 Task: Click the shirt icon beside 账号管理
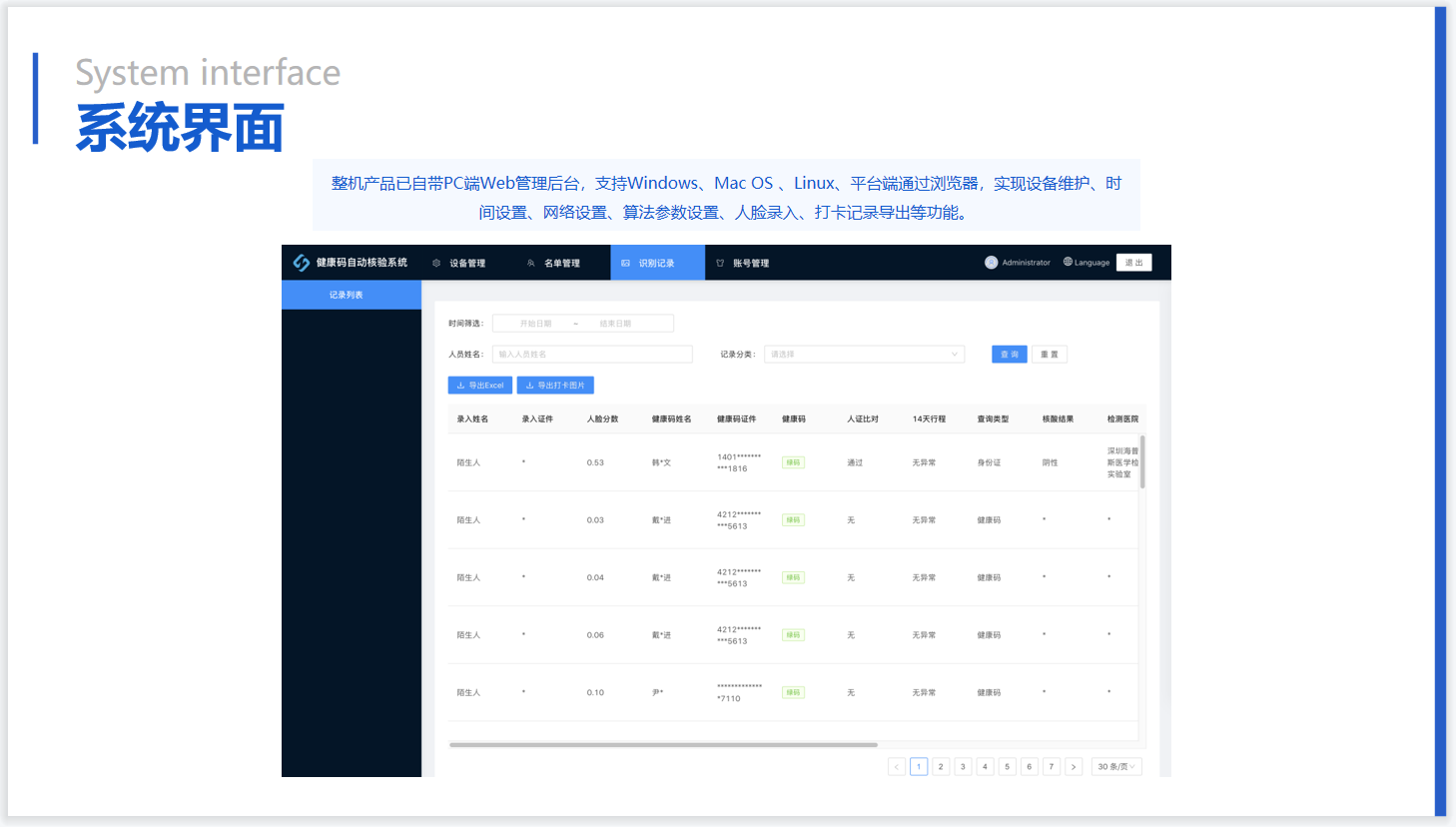coord(720,264)
